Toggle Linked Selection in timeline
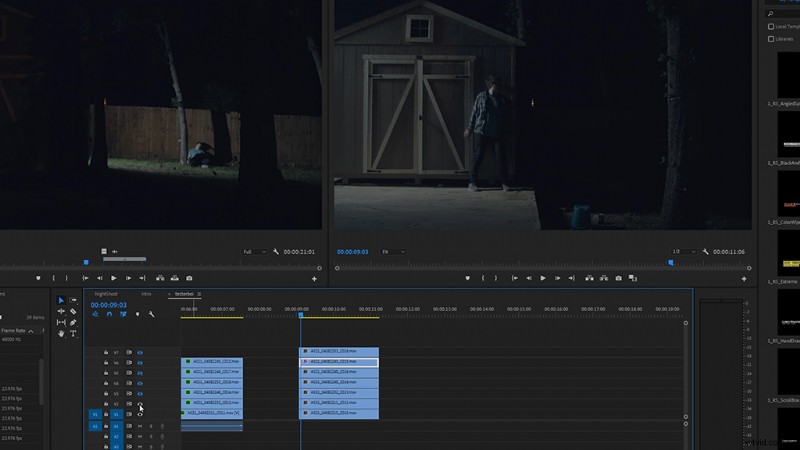The height and width of the screenshot is (450, 800). 123,314
